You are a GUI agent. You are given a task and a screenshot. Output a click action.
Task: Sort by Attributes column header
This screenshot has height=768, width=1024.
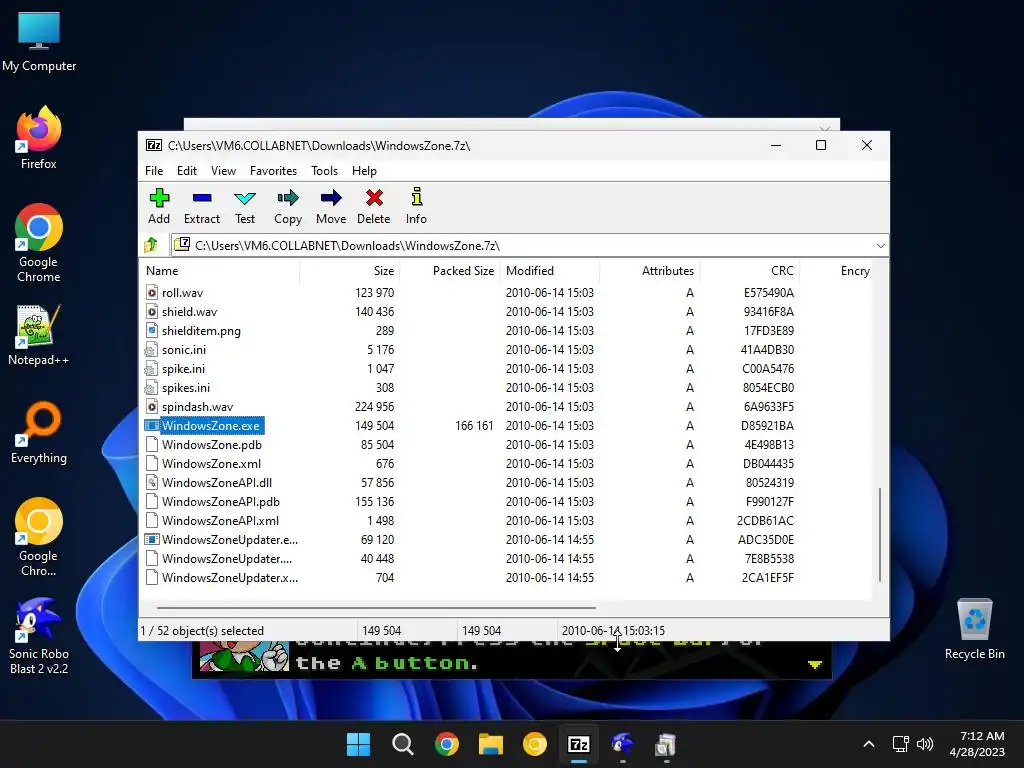pos(649,270)
